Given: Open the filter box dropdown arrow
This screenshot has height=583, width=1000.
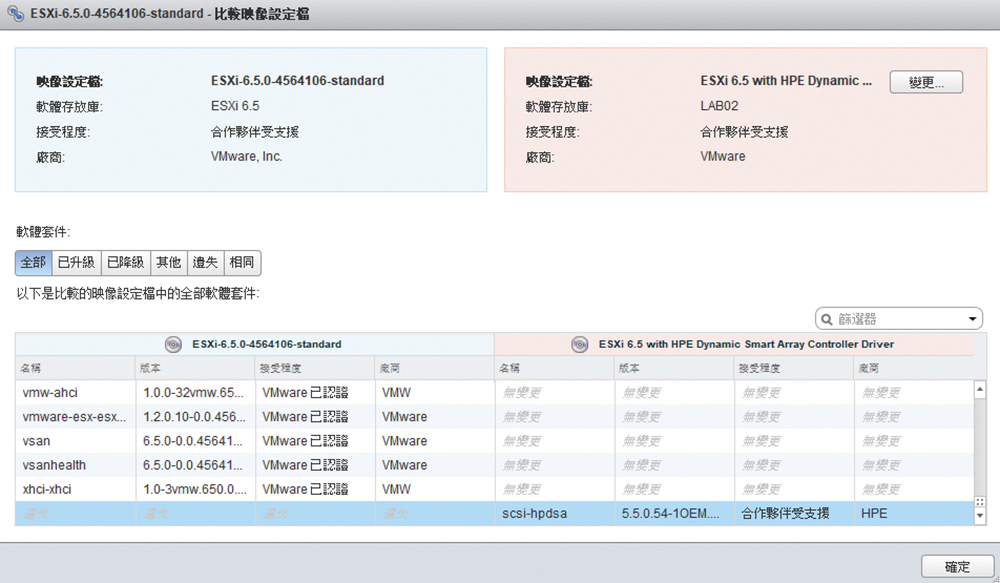Looking at the screenshot, I should (972, 319).
